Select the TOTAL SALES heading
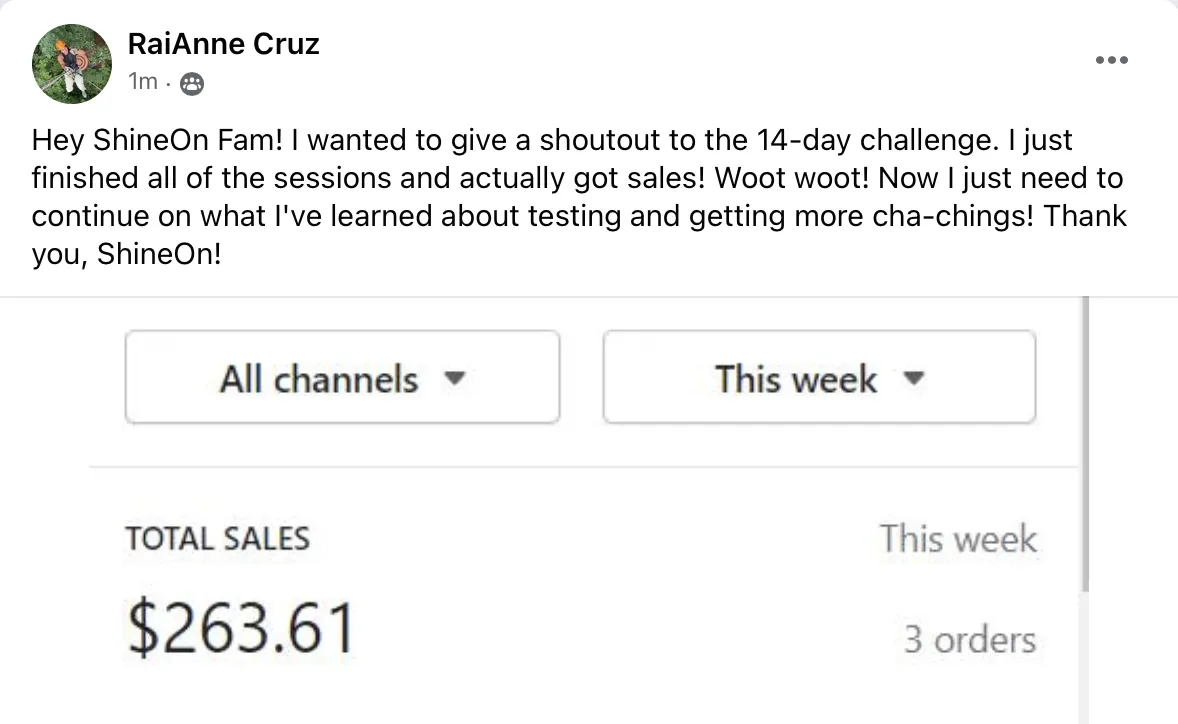The image size is (1178, 724). pos(217,538)
